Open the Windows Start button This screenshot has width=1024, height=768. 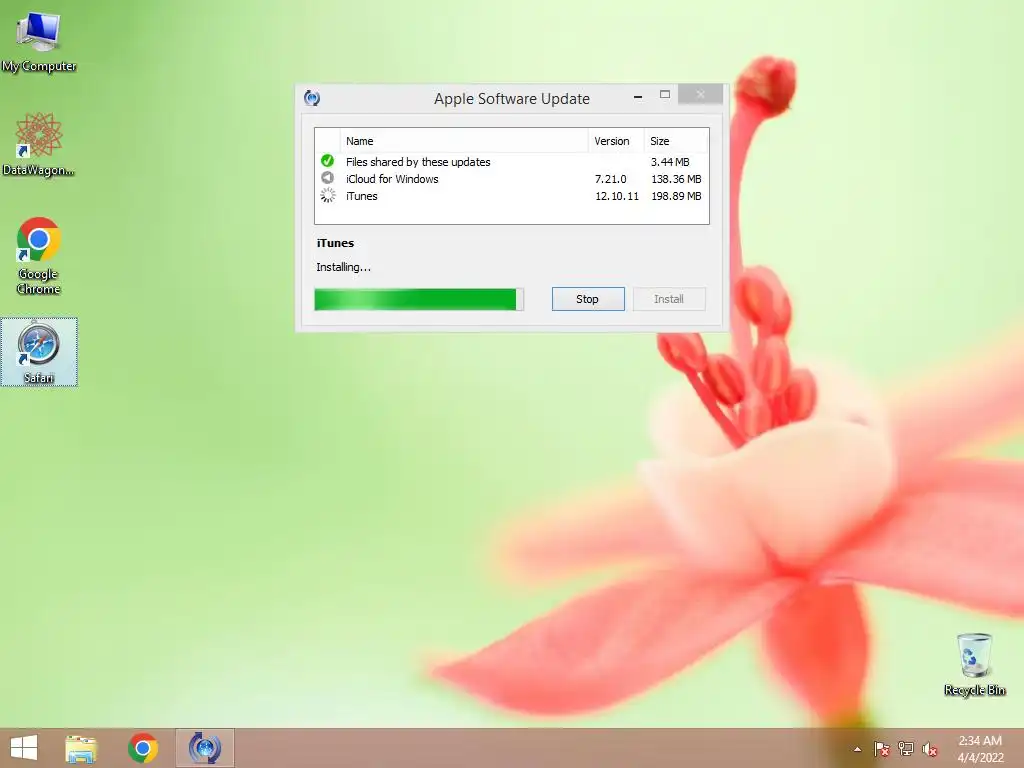(x=24, y=748)
